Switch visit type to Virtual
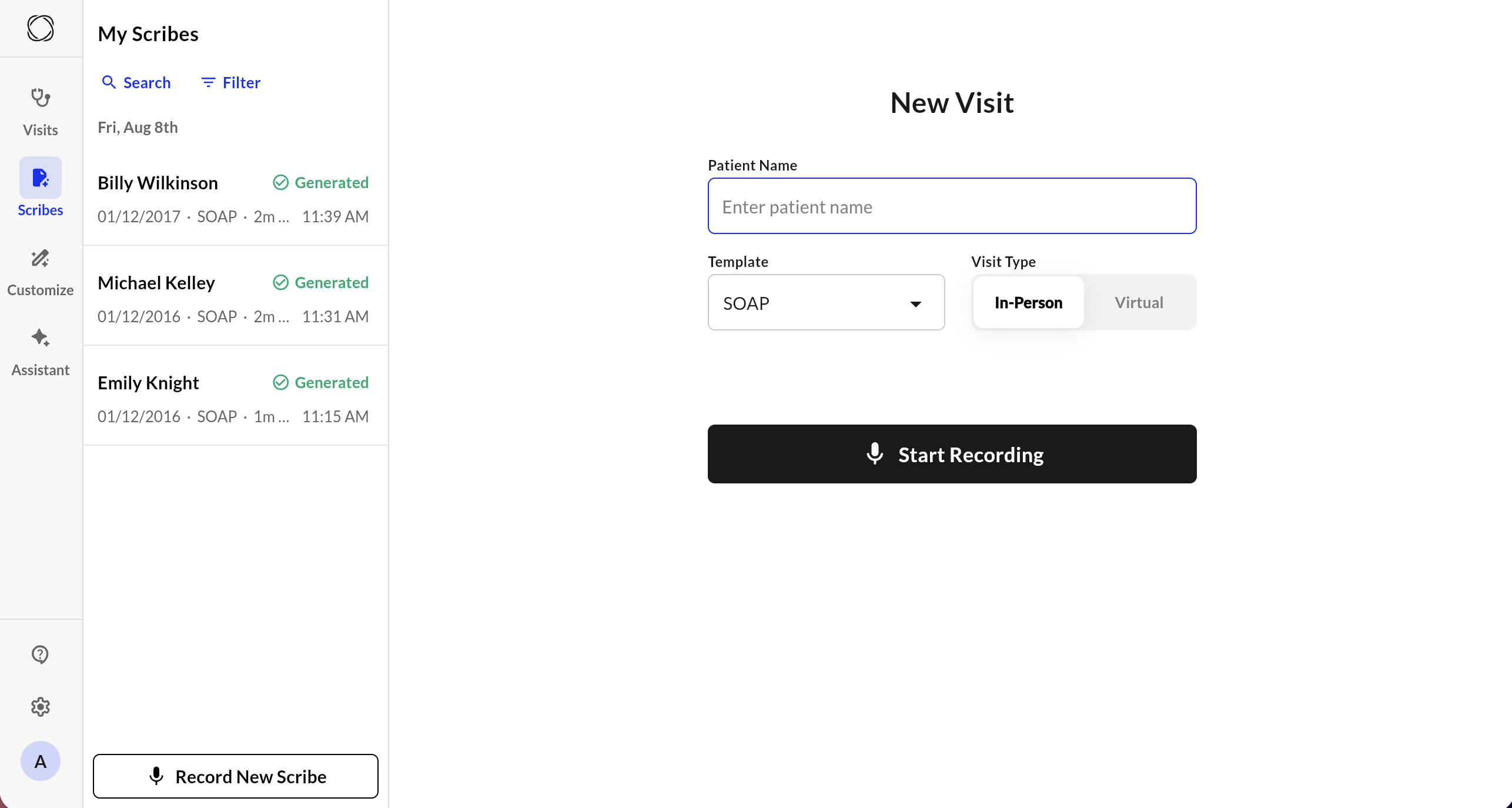This screenshot has height=808, width=1512. 1139,302
